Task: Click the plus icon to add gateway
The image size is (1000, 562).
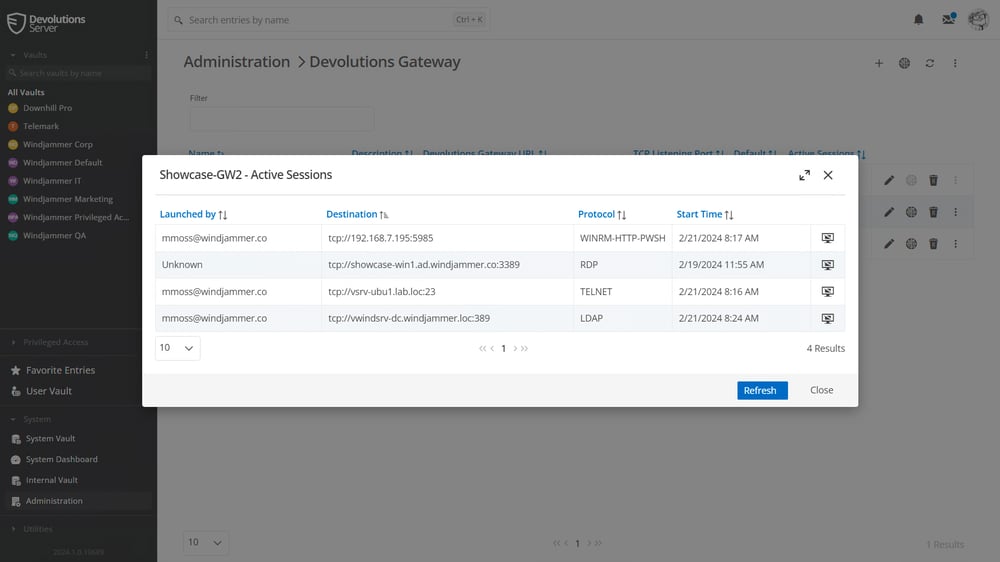Action: click(879, 63)
